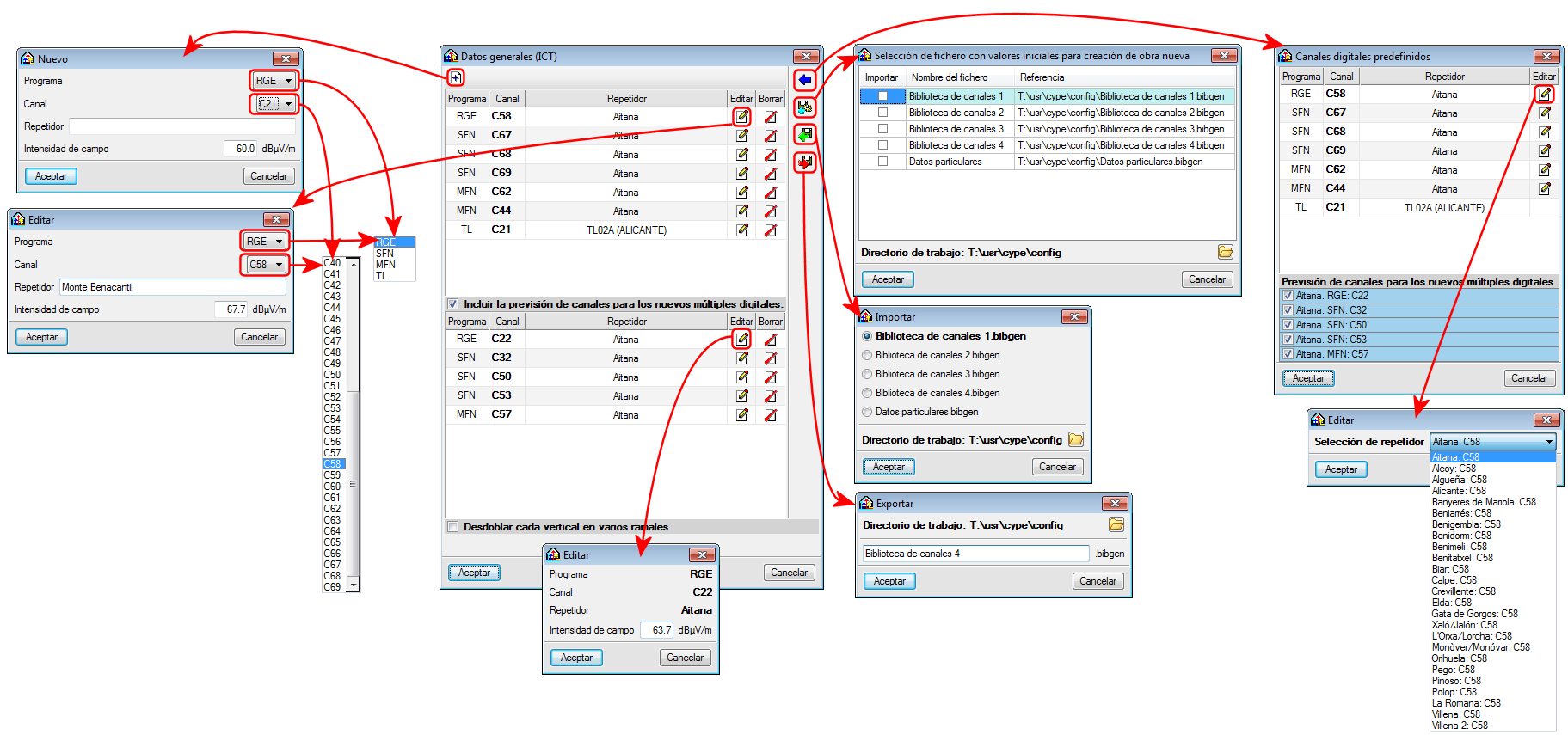The height and width of the screenshot is (735, 1568).
Task: Click the channel list scrollbar thumb
Action: (x=353, y=484)
